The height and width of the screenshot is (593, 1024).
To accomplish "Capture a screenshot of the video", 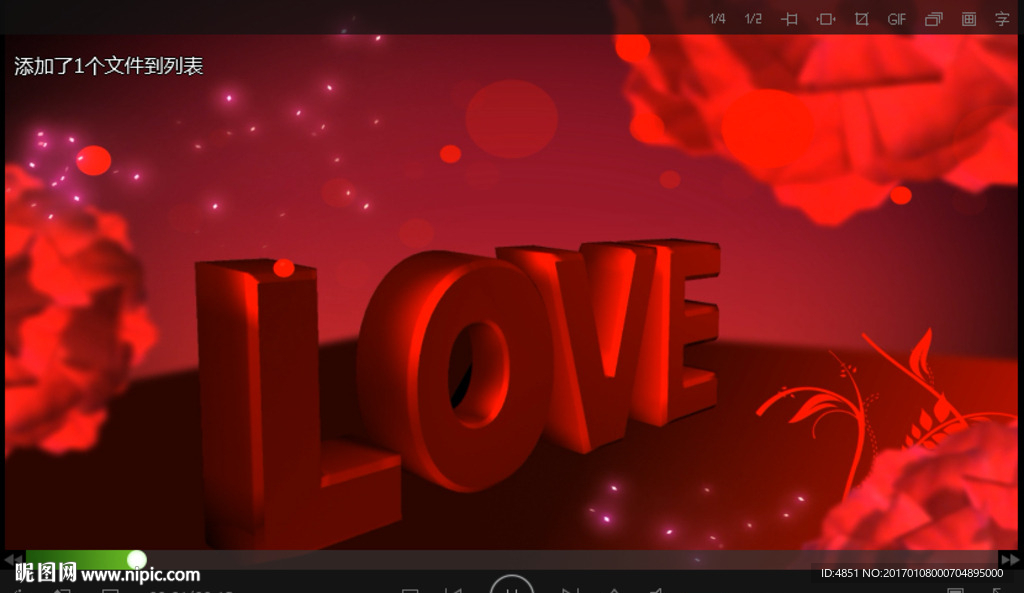I will coord(968,19).
